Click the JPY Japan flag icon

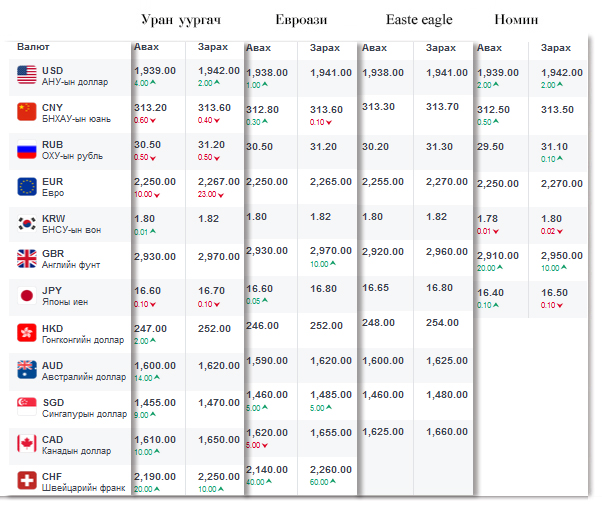27,296
